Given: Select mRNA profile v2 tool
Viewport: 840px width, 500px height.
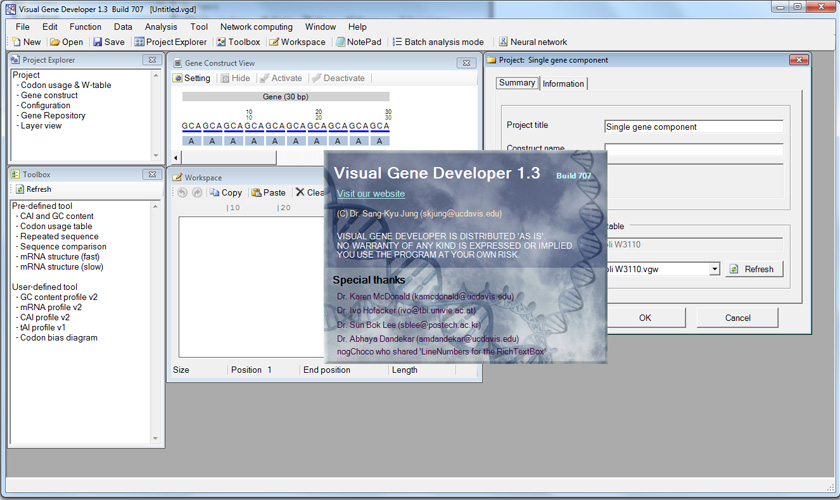Looking at the screenshot, I should [x=51, y=307].
